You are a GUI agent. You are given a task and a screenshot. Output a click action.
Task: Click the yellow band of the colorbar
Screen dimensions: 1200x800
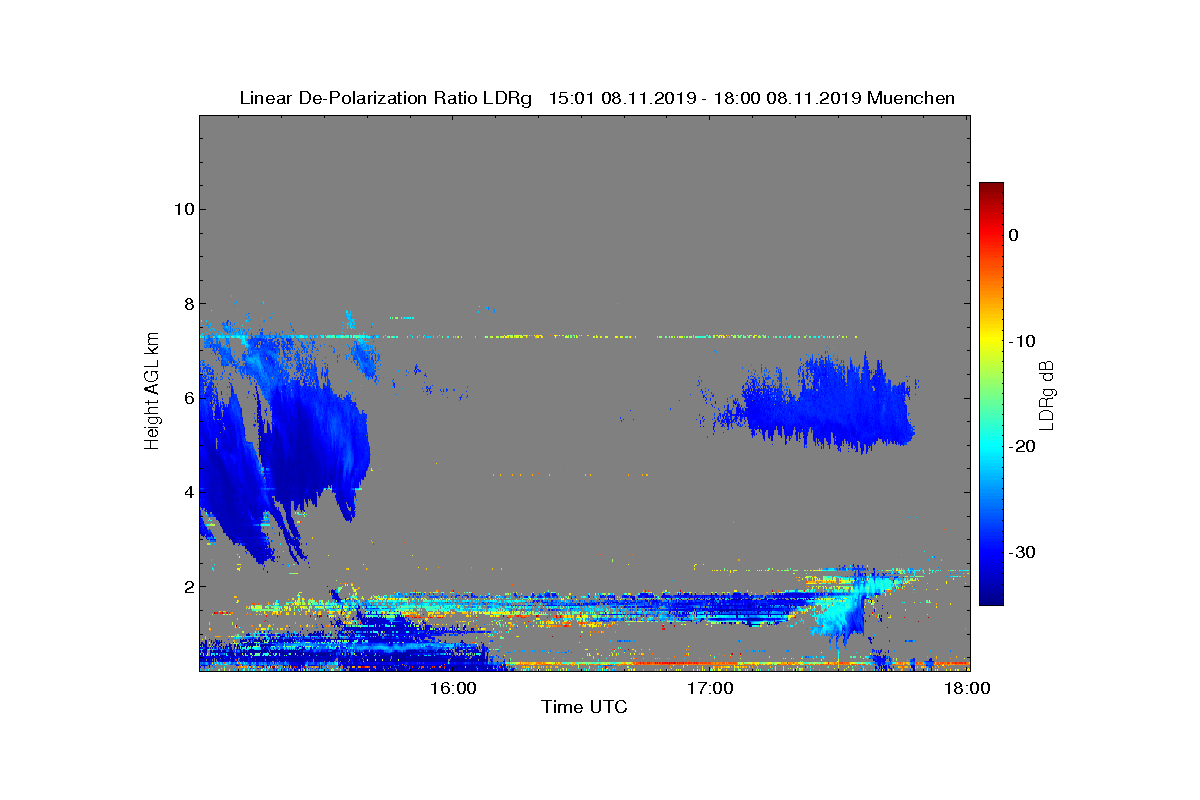click(991, 341)
